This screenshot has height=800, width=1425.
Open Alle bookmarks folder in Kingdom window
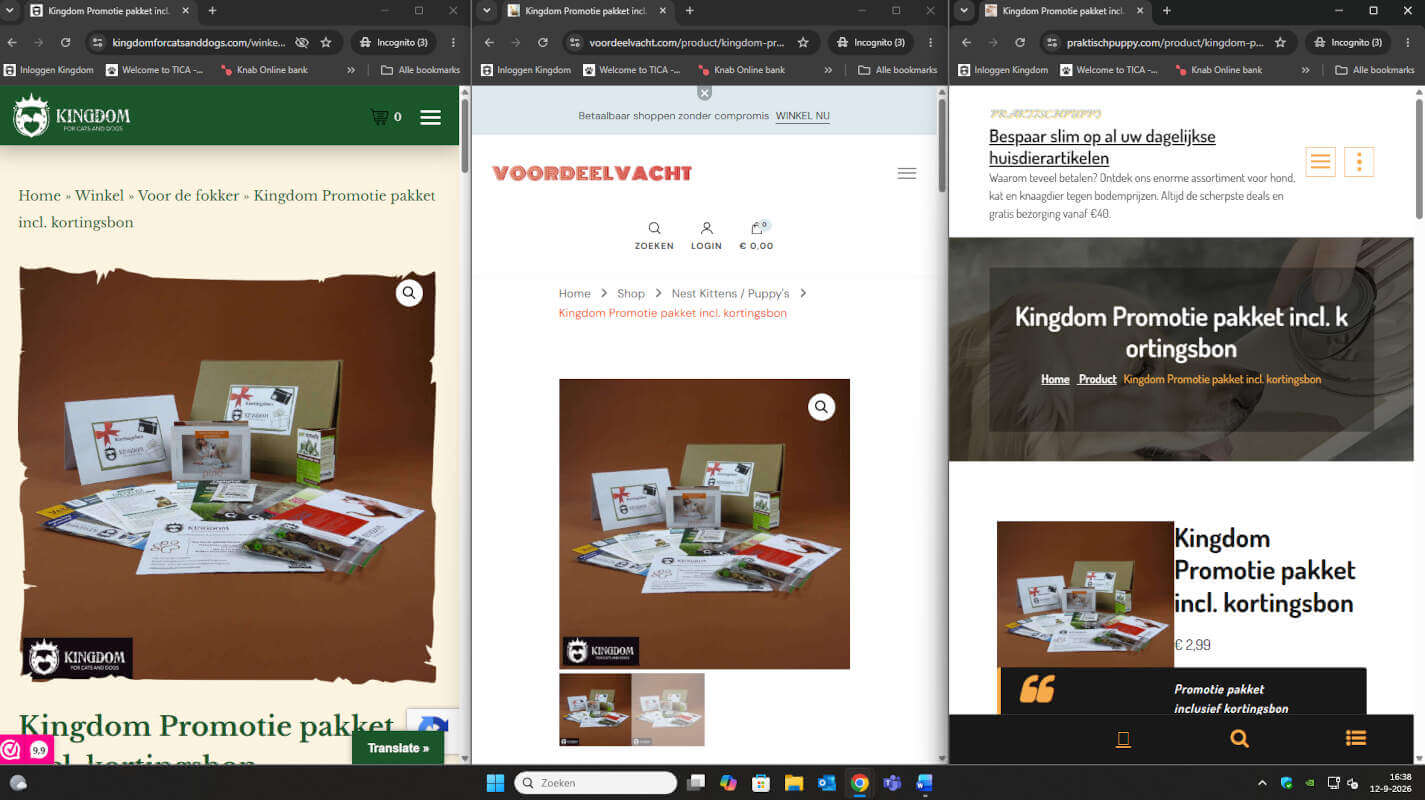tap(420, 70)
